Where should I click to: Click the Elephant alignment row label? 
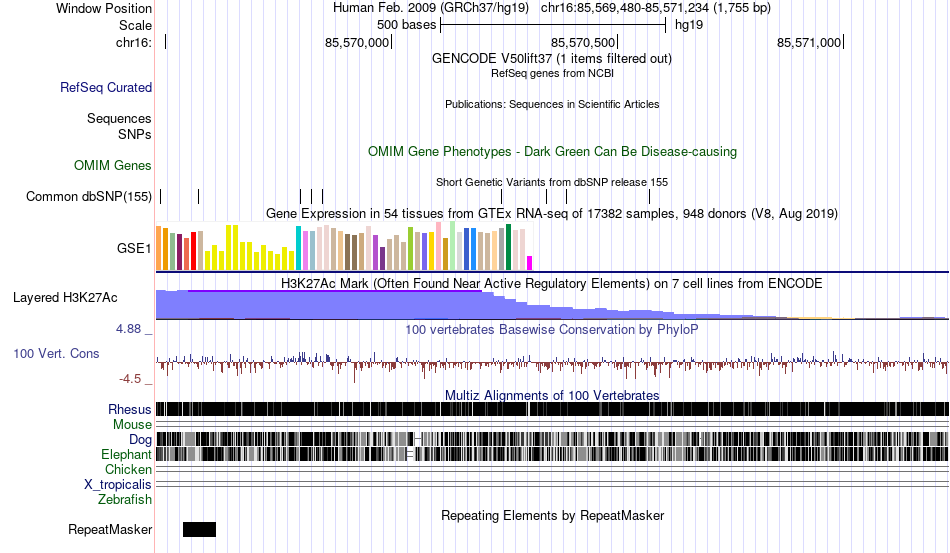(x=126, y=454)
